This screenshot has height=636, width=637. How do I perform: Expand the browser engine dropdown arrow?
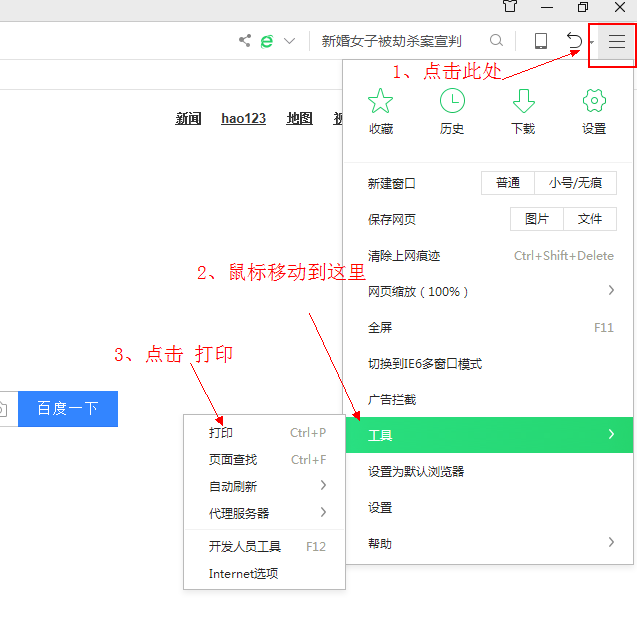pos(290,41)
